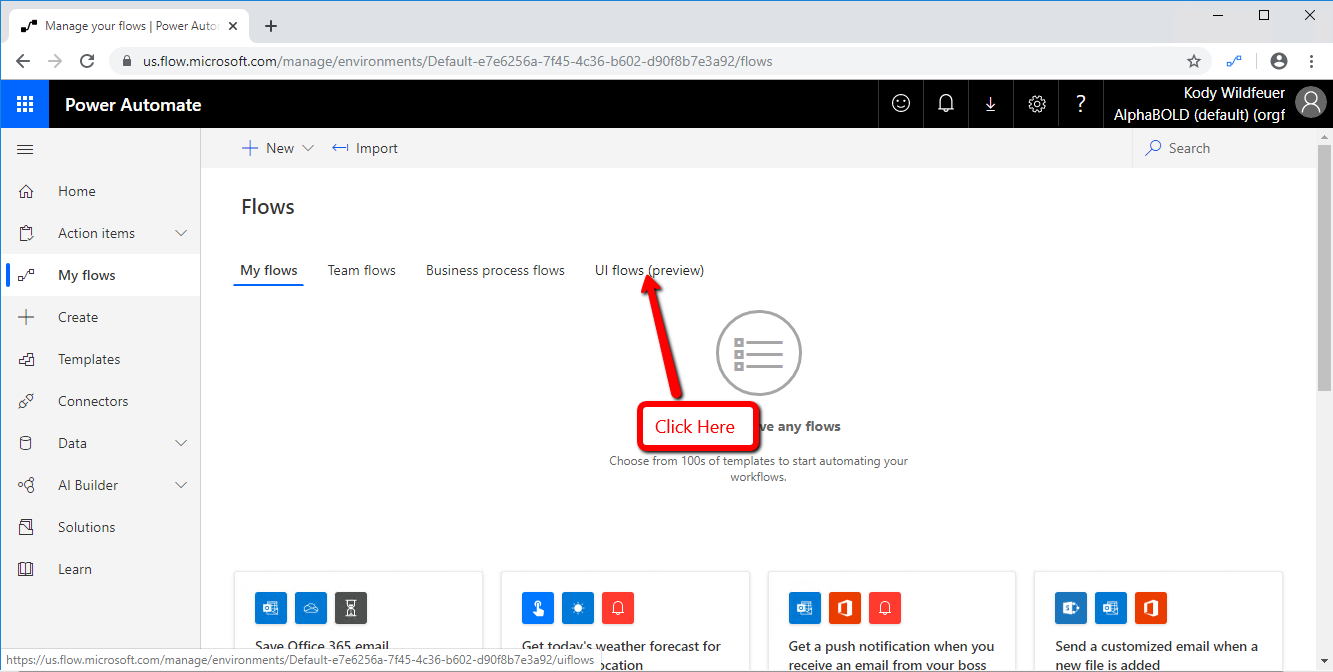This screenshot has height=672, width=1333.
Task: Bookmark page with the star icon
Action: (x=1193, y=61)
